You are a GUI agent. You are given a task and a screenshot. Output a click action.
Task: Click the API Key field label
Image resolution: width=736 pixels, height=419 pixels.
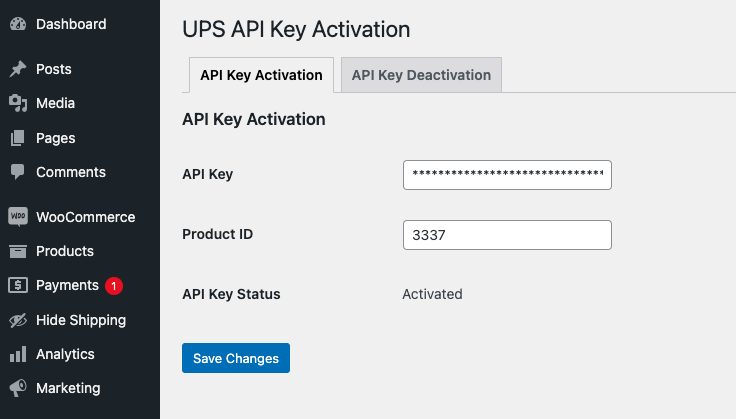[207, 175]
